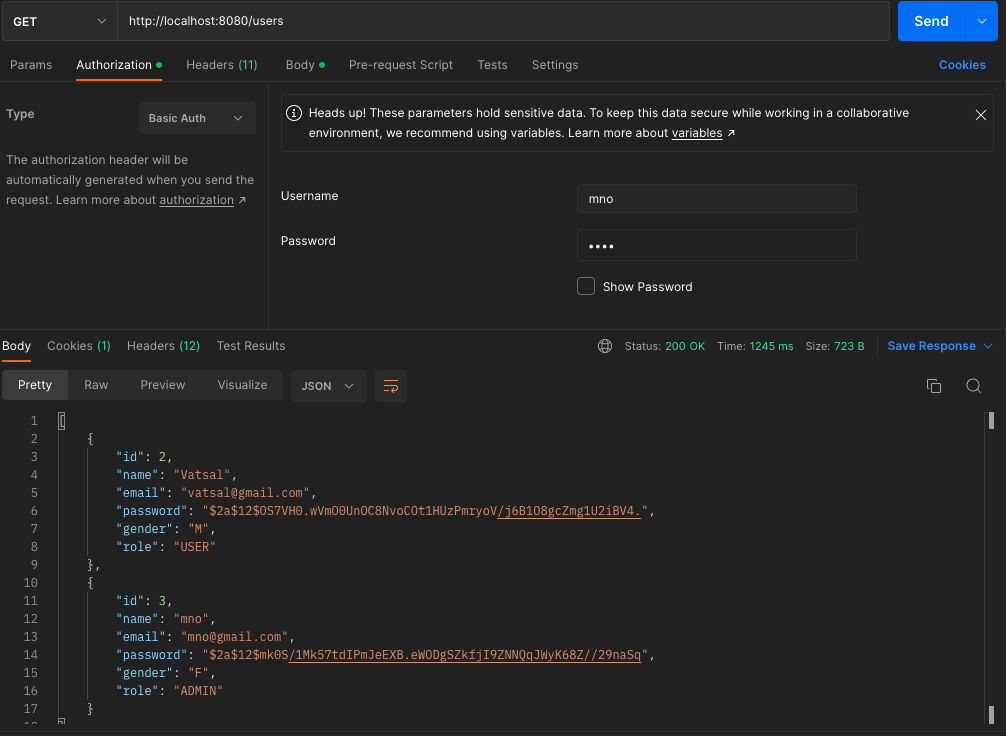
Task: Switch to the Raw response view
Action: point(96,385)
